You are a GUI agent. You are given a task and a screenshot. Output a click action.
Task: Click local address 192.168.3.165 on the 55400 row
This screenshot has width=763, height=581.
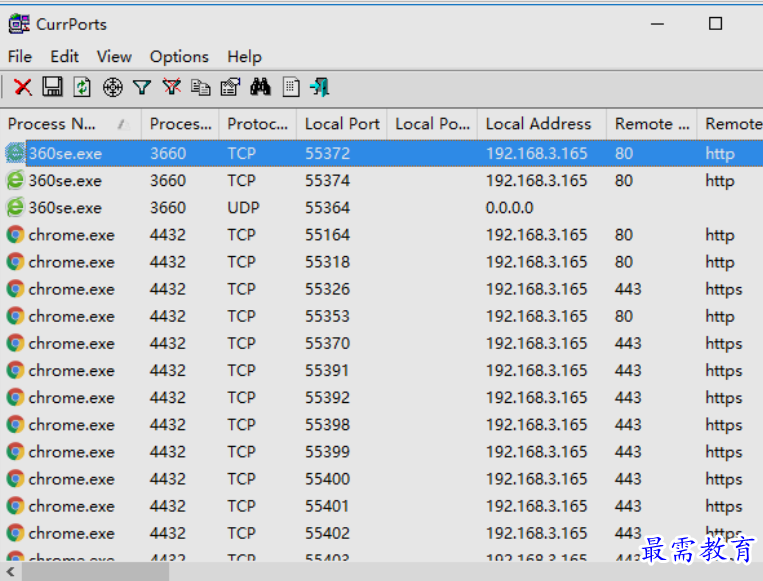pyautogui.click(x=536, y=479)
